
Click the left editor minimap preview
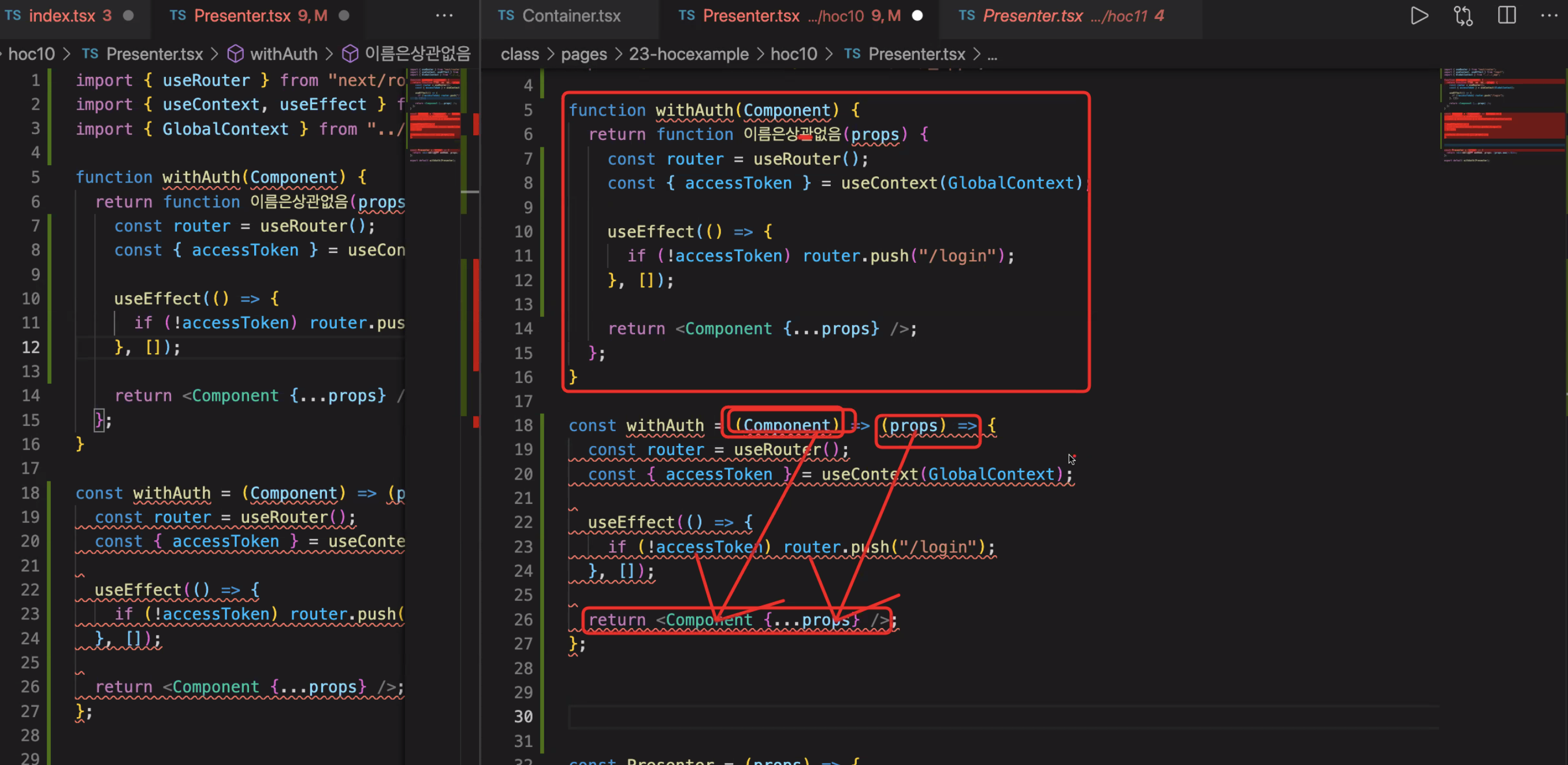point(434,116)
